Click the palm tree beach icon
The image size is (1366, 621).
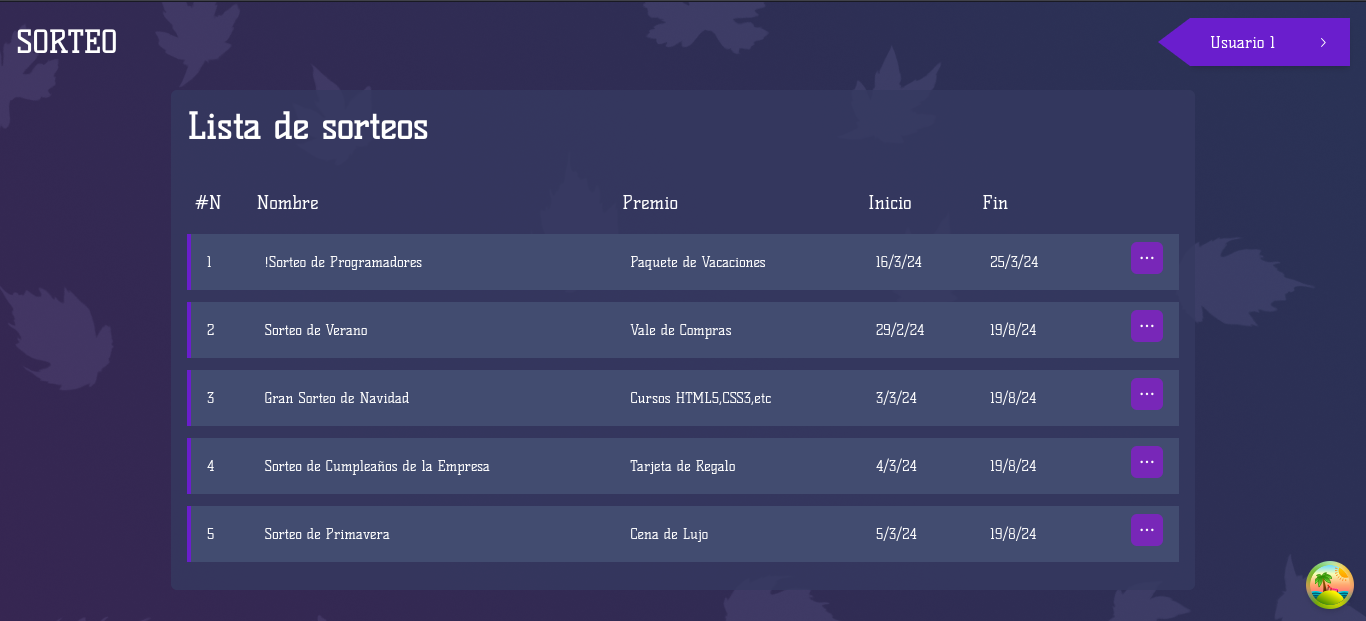[1330, 585]
